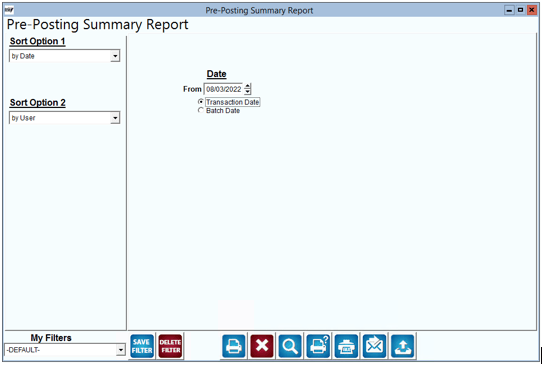Select the Batch Date radio button
Screen dimensions: 544x365
click(x=201, y=110)
